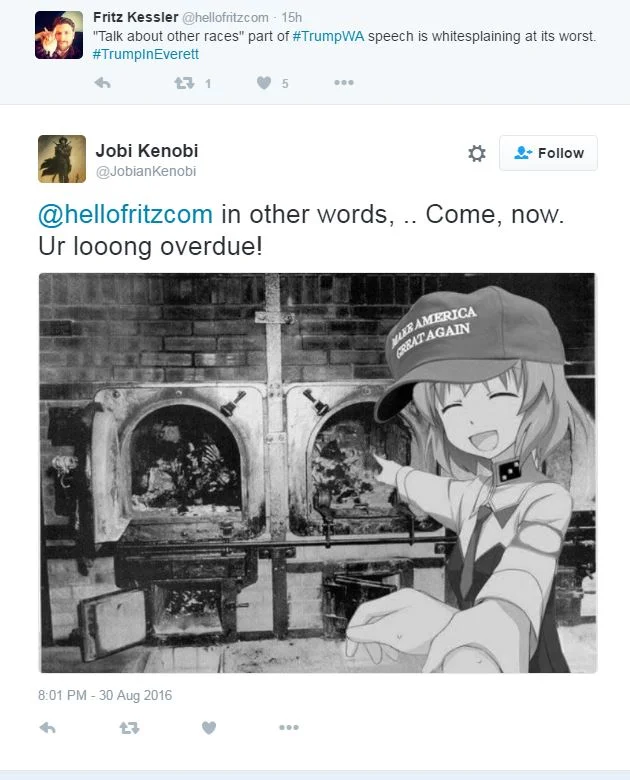Image resolution: width=630 pixels, height=780 pixels.
Task: Open the #TrumpInEverett hashtag
Action: coord(146,54)
